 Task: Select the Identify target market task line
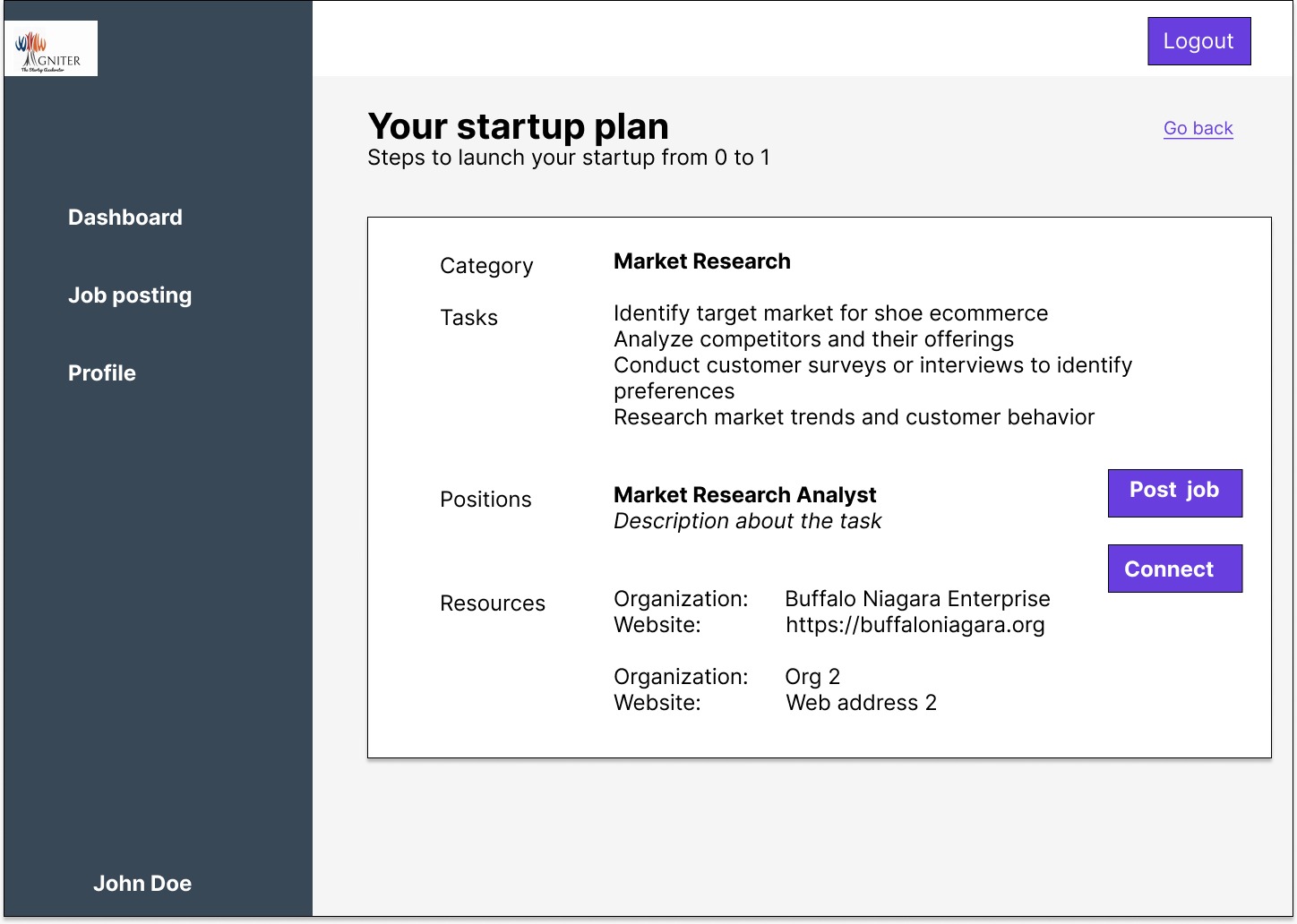830,313
